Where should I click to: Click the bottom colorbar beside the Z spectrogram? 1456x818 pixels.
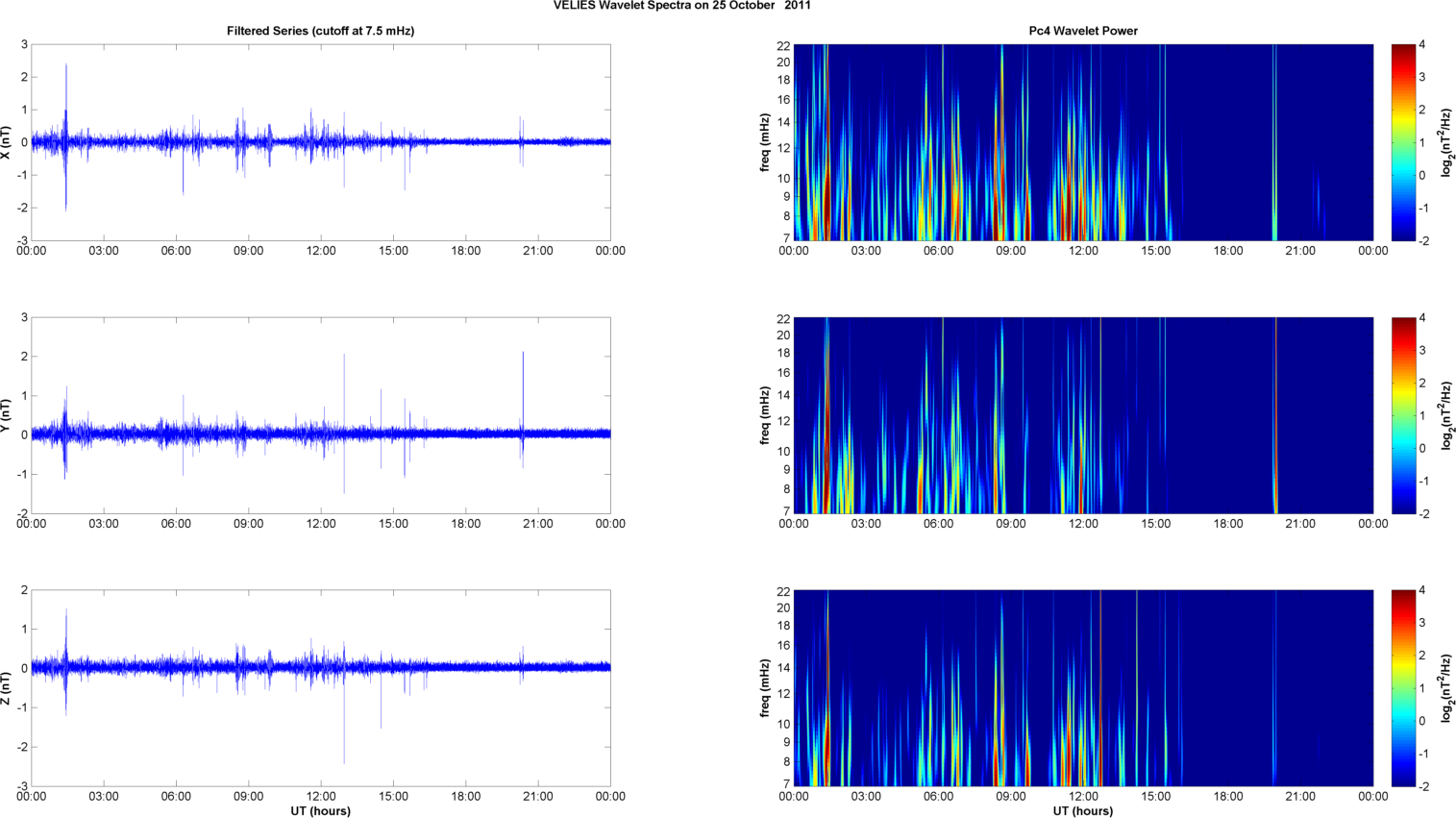tap(1403, 688)
